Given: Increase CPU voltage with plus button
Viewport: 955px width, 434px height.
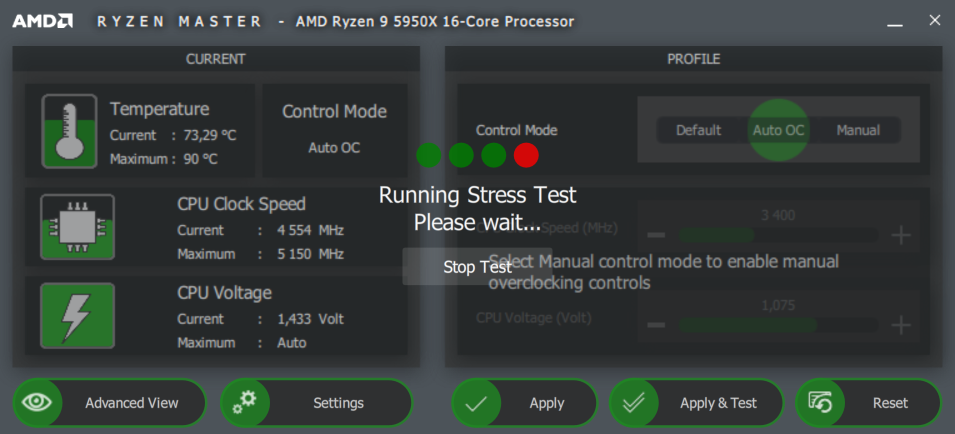Looking at the screenshot, I should point(901,325).
